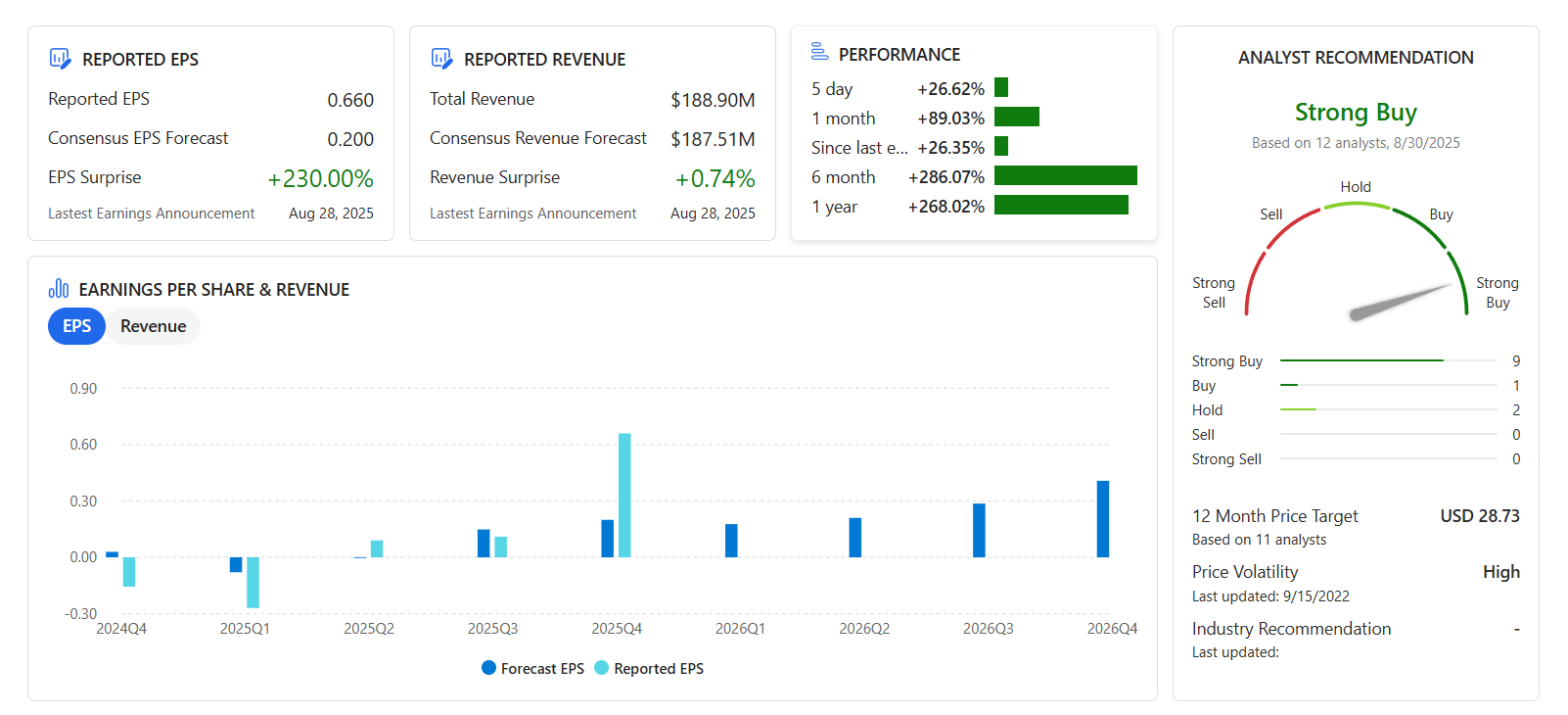
Task: Click the EPS Surprise +230.00% value
Action: [320, 178]
